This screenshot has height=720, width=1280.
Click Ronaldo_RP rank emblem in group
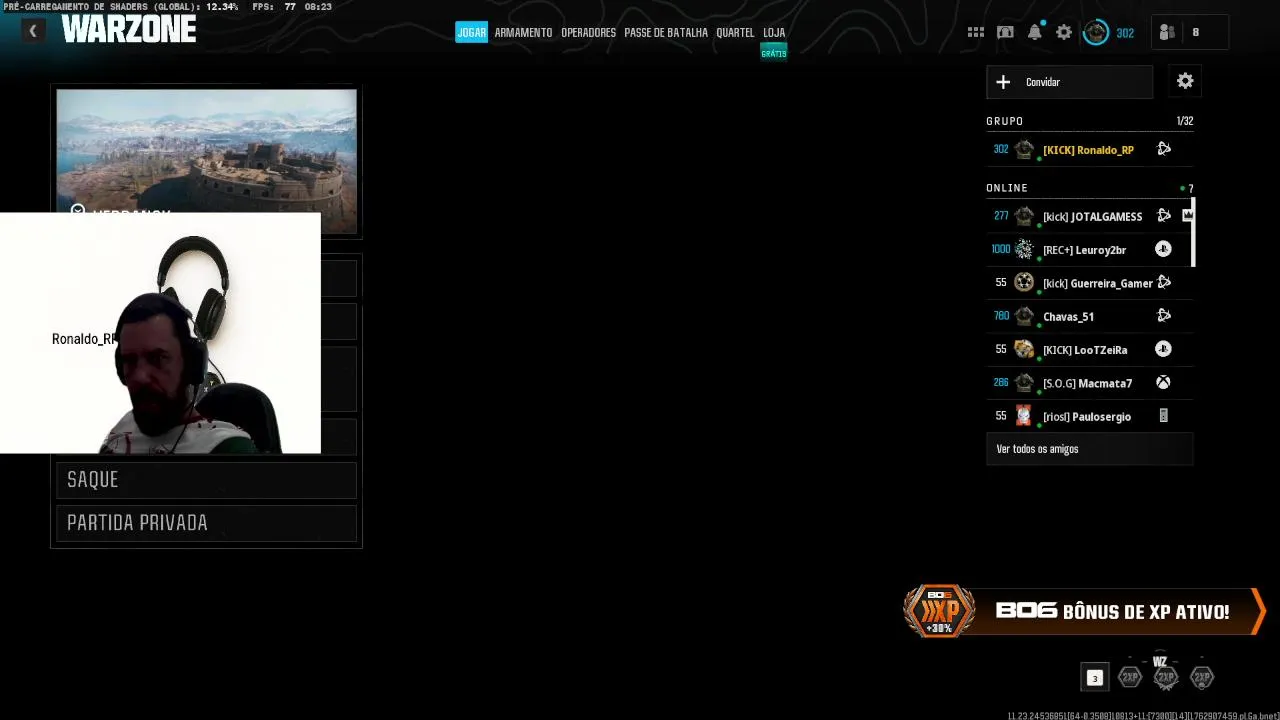coord(1024,150)
